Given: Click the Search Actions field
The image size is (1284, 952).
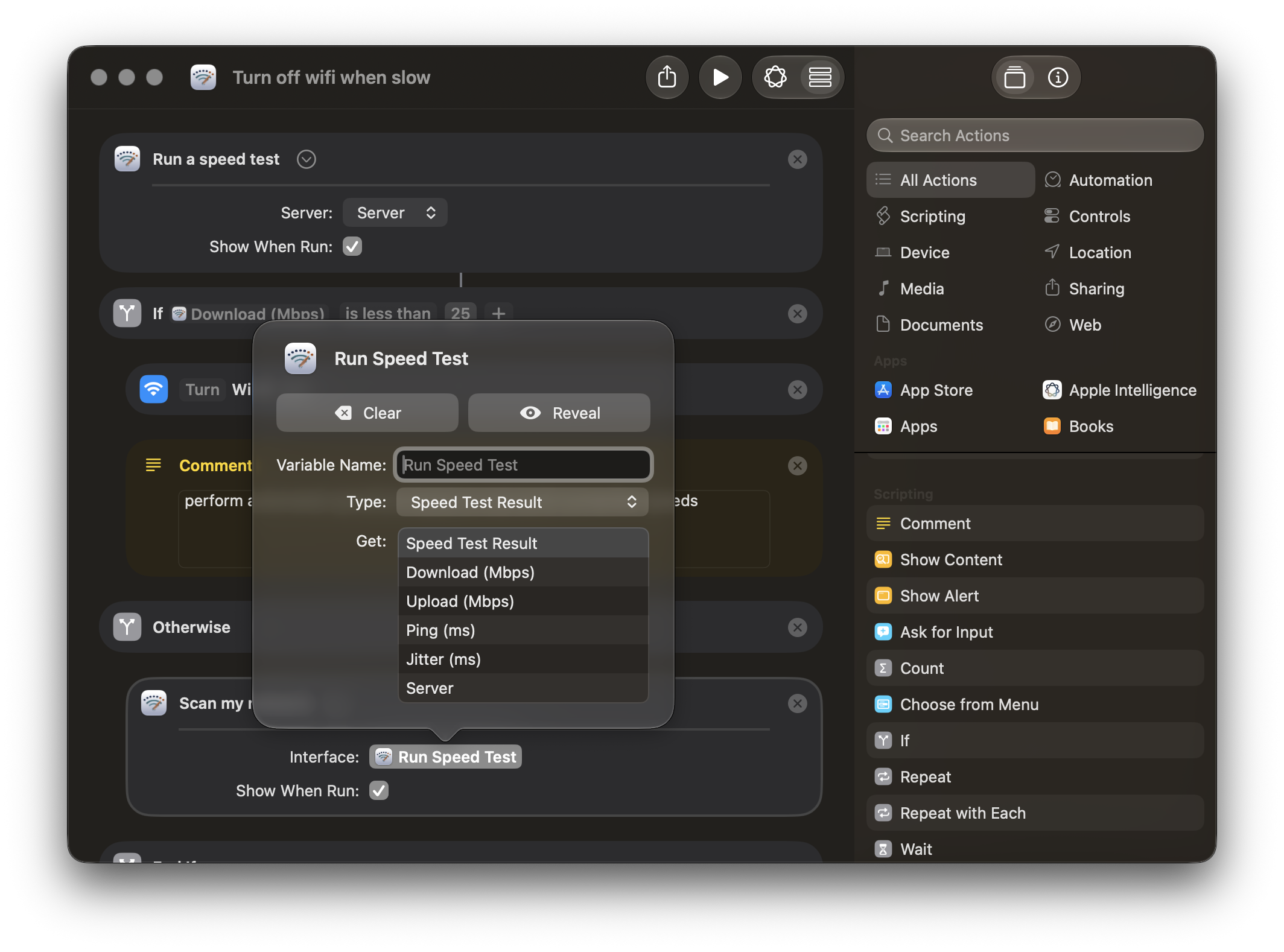Looking at the screenshot, I should click(x=1035, y=135).
